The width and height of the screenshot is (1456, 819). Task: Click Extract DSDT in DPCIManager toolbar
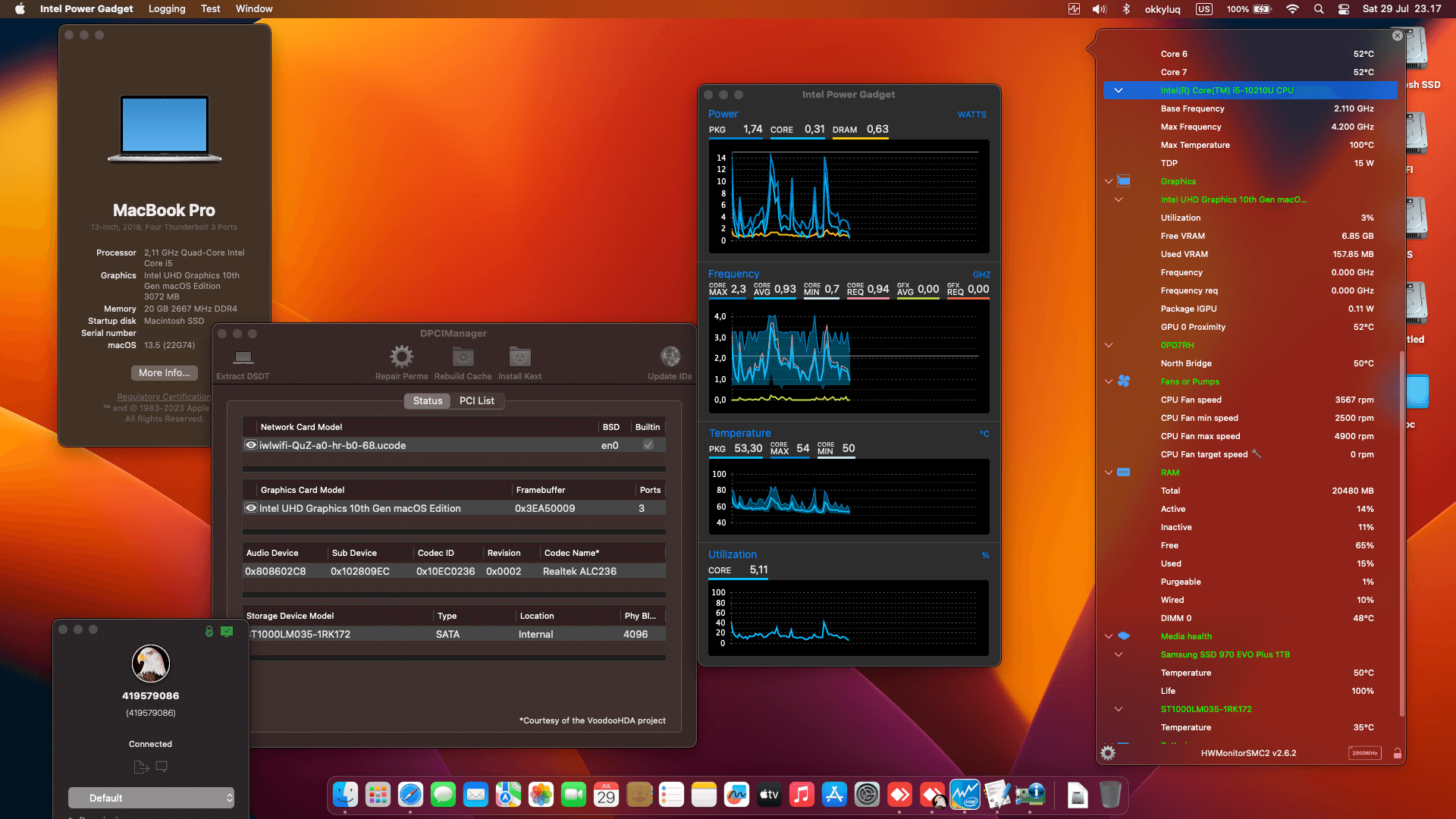tap(243, 363)
